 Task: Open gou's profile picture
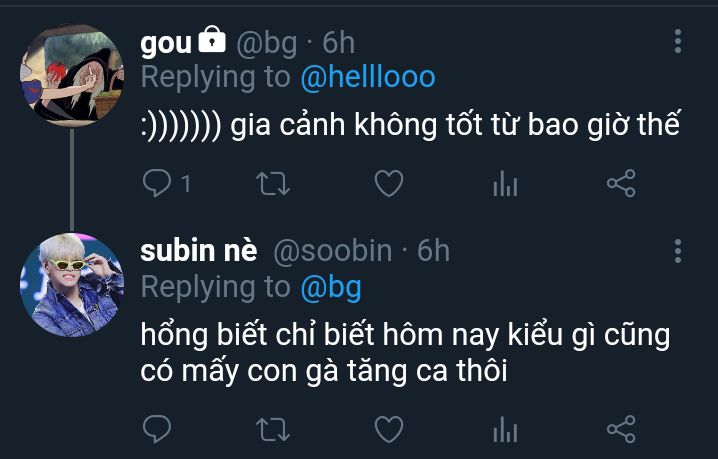[x=72, y=75]
